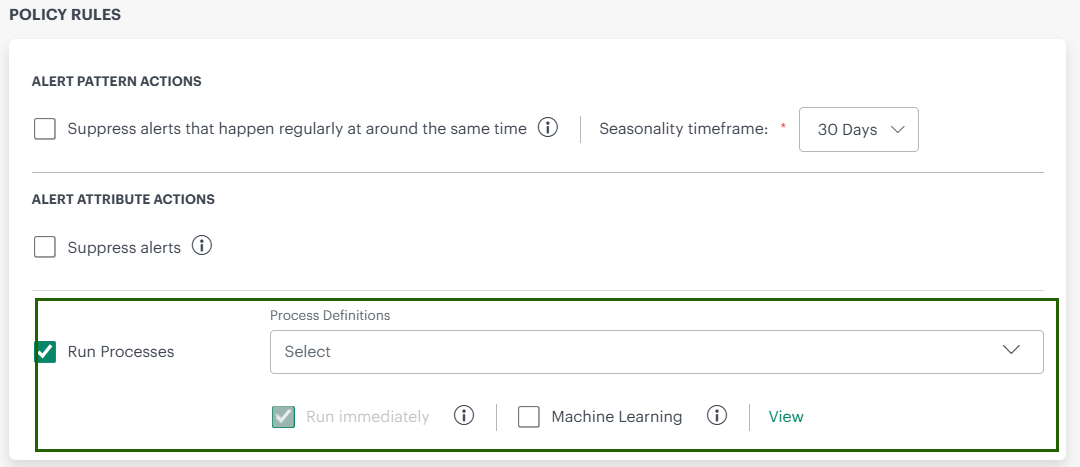The height and width of the screenshot is (467, 1080).
Task: Open the 30 Days seasonality dropdown
Action: 858,130
